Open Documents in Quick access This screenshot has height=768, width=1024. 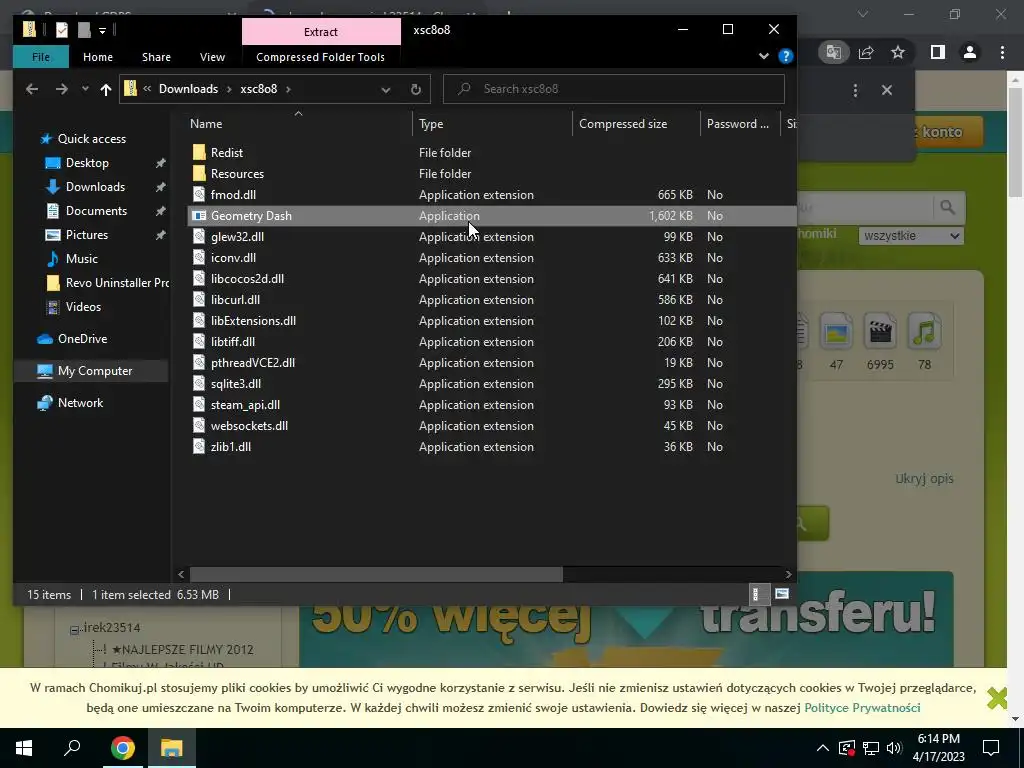point(96,210)
